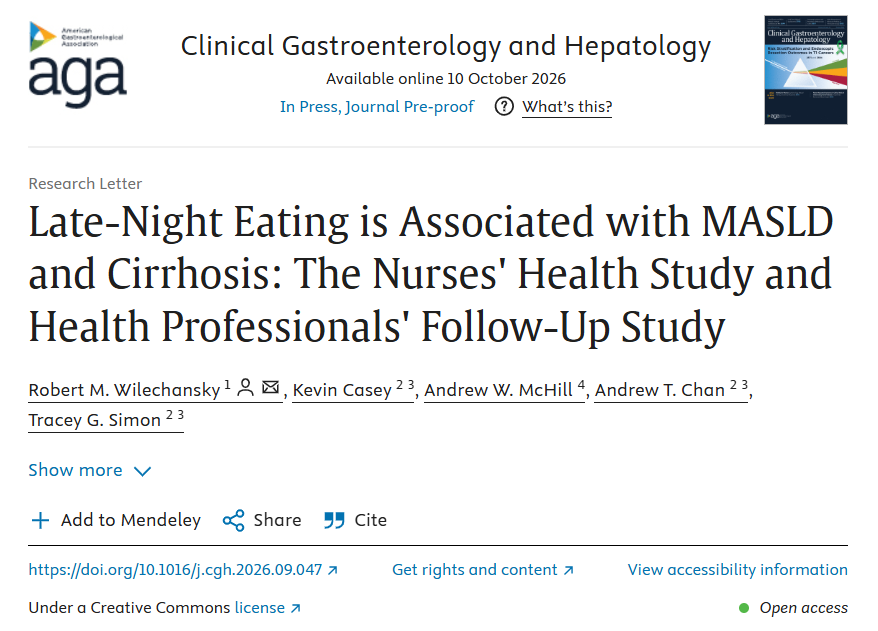
Task: Open the Clinical Gastroenterology and Hepatology journal title
Action: pos(446,46)
